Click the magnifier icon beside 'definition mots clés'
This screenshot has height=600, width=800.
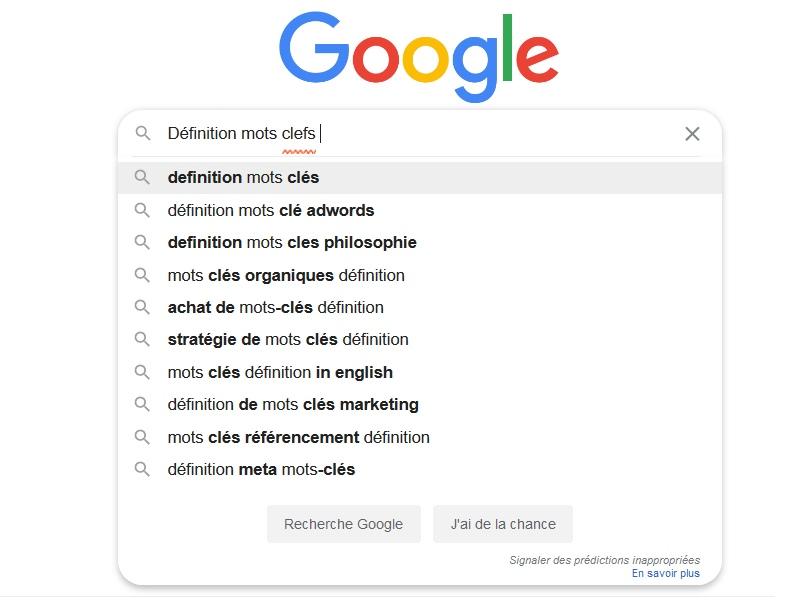click(x=142, y=178)
